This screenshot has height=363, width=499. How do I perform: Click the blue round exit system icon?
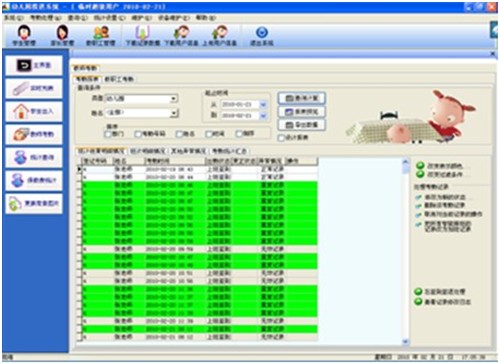262,33
